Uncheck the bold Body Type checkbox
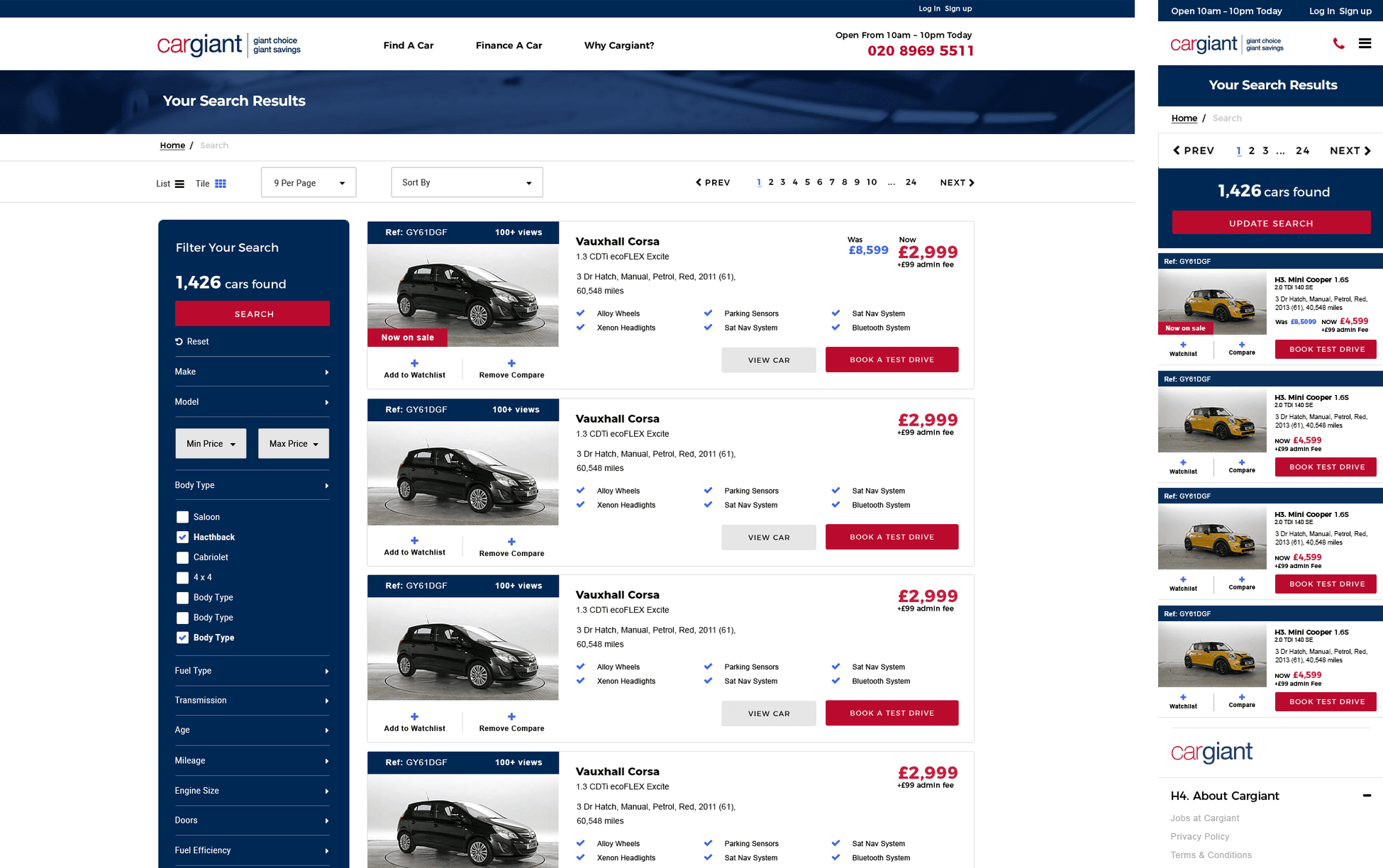Viewport: 1383px width, 868px height. coord(182,638)
